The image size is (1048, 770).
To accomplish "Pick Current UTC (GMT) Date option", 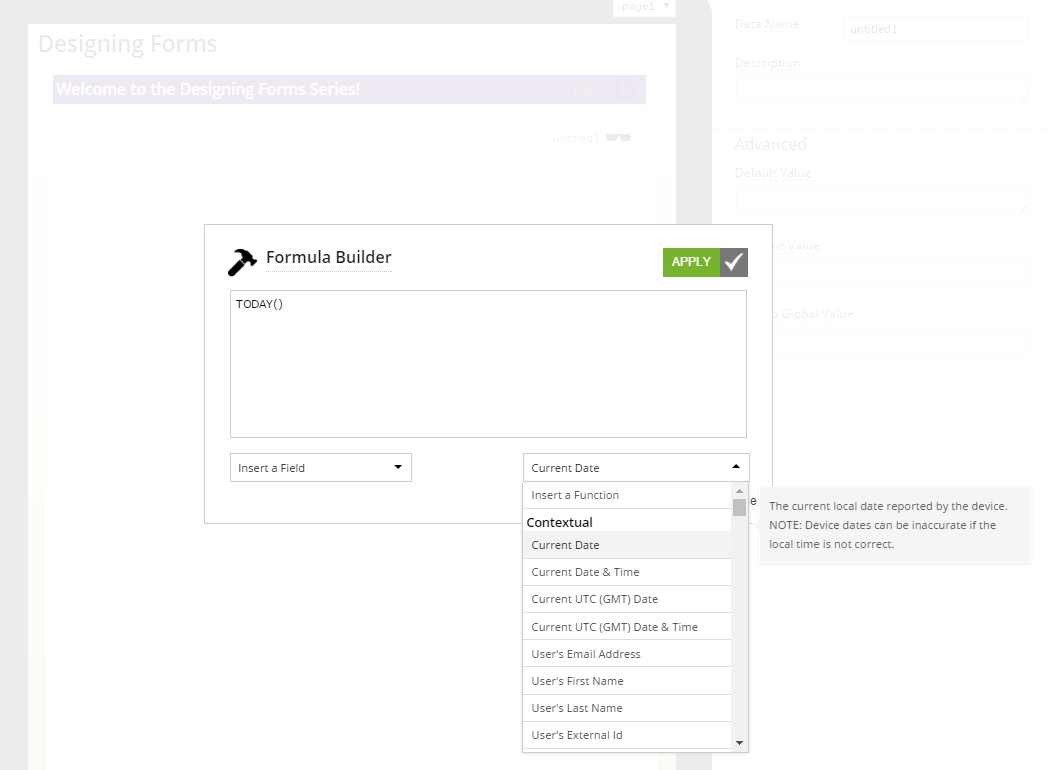I will click(x=627, y=599).
